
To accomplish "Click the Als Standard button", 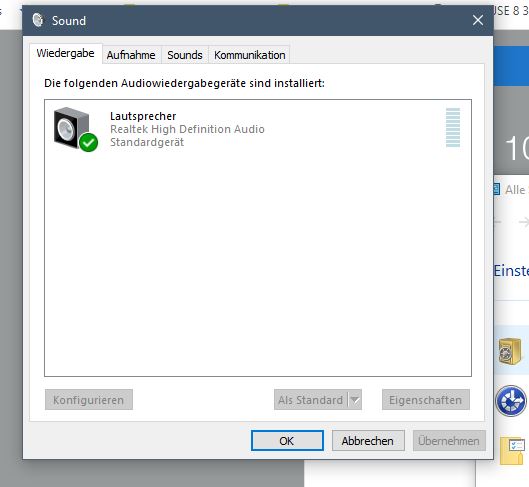I will pos(311,400).
